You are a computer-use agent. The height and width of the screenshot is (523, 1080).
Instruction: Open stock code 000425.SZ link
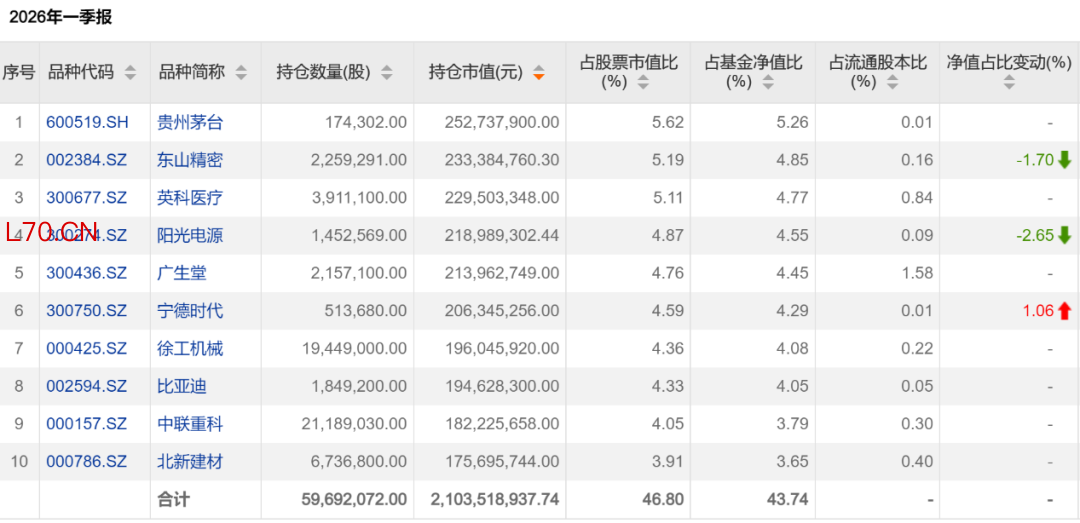click(87, 349)
